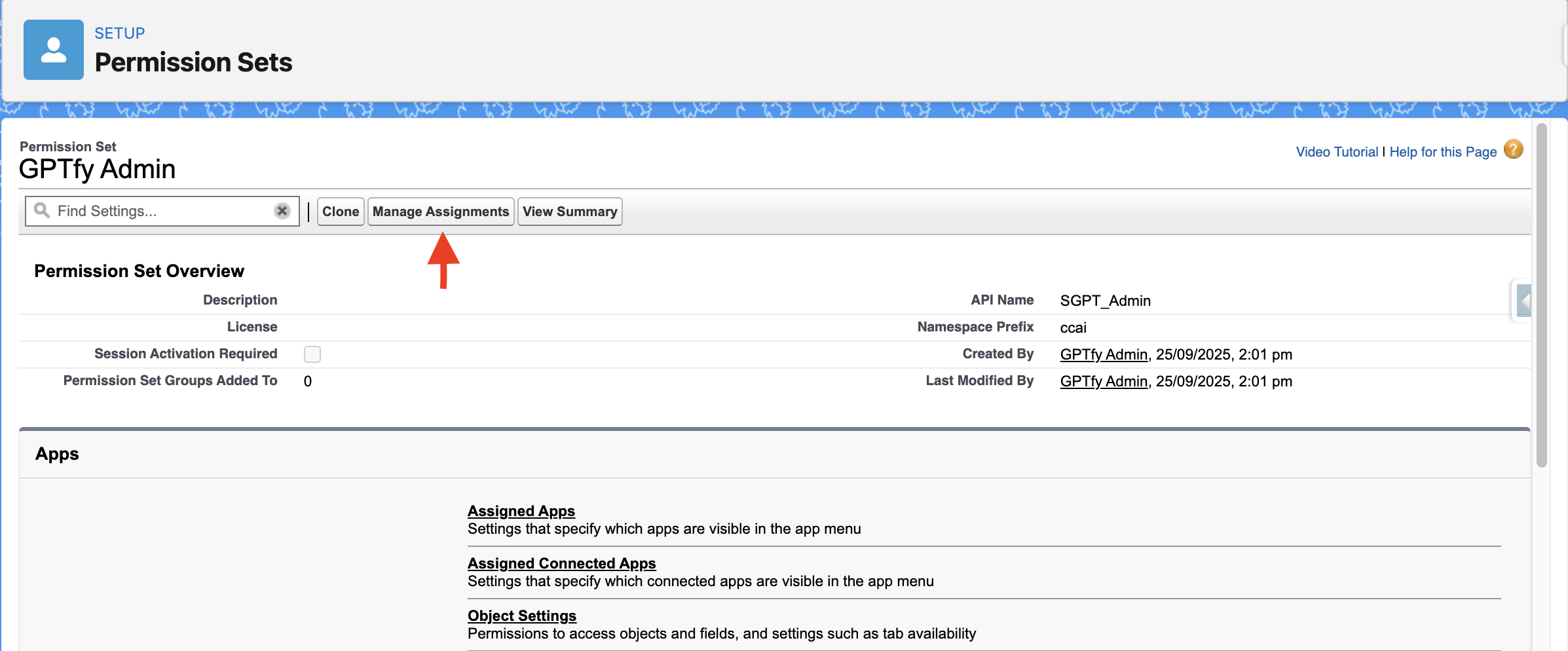Click the SETUP breadcrumb label
The image size is (1568, 651).
pyautogui.click(x=120, y=33)
